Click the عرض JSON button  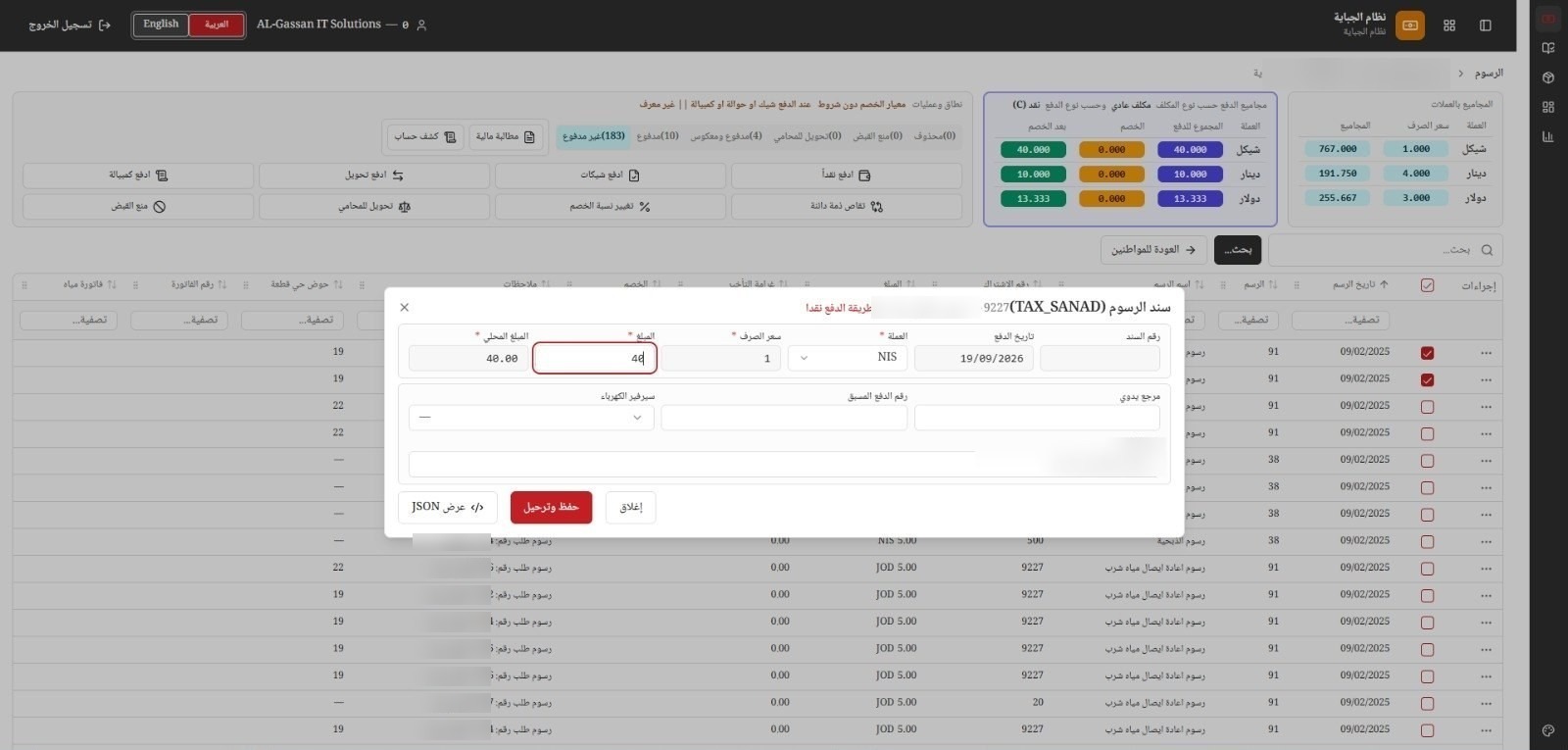pos(448,507)
